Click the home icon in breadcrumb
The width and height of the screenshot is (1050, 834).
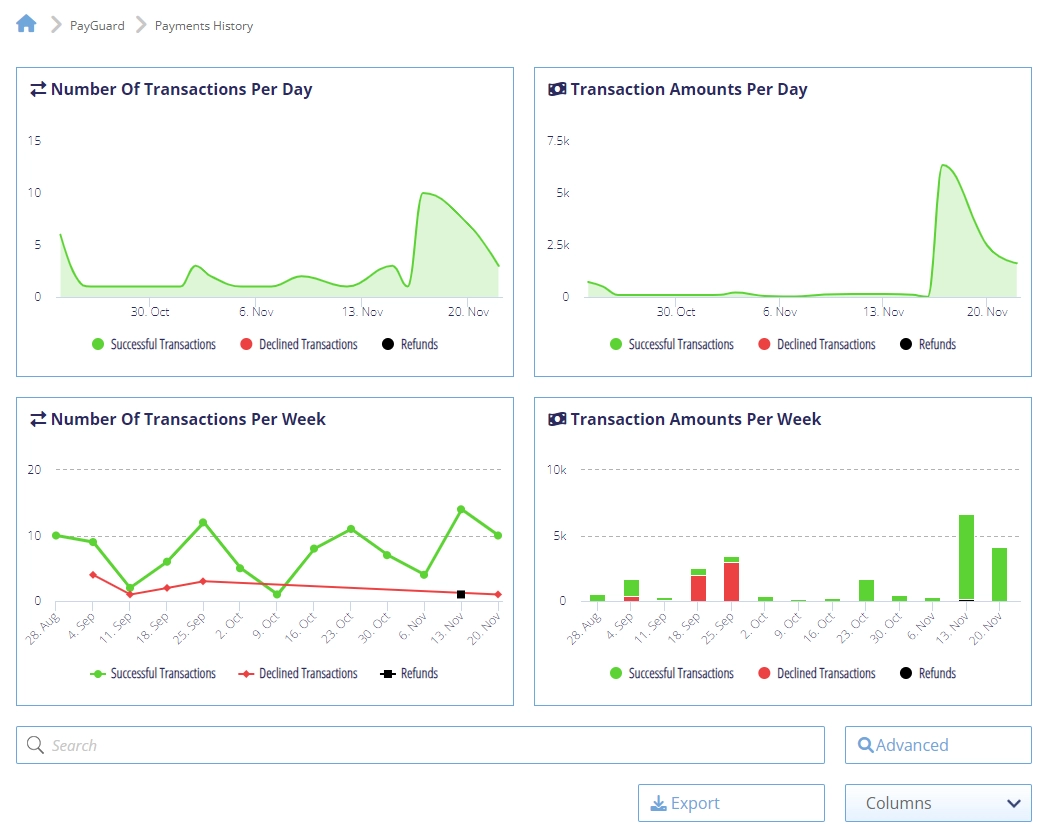(26, 24)
